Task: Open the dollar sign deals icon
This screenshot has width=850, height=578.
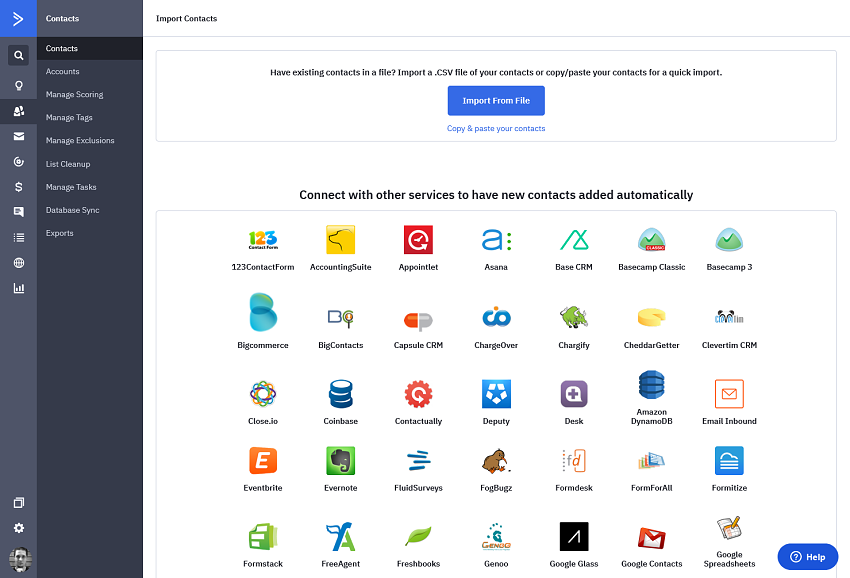Action: pyautogui.click(x=18, y=187)
